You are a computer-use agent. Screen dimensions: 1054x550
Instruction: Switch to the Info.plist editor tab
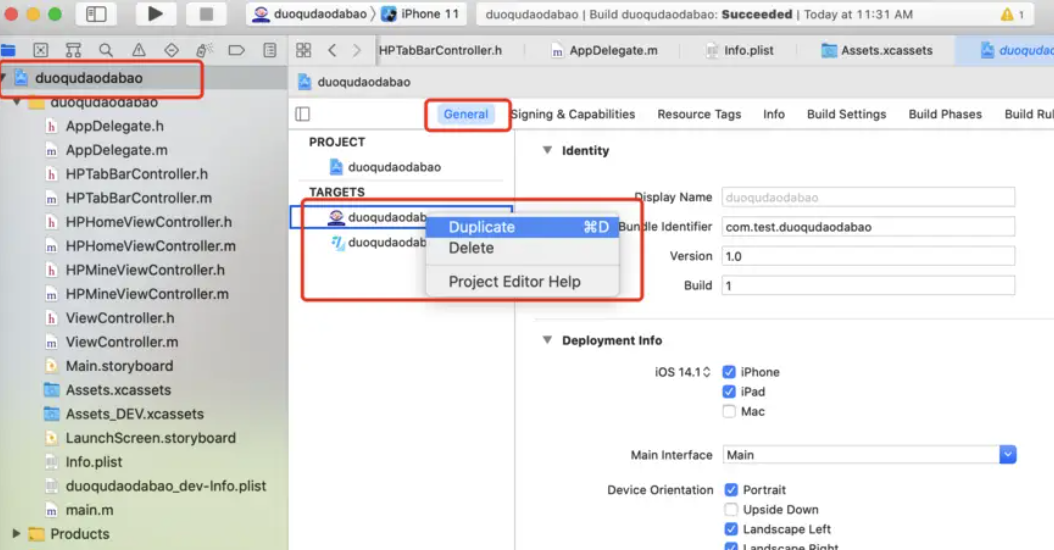[739, 50]
